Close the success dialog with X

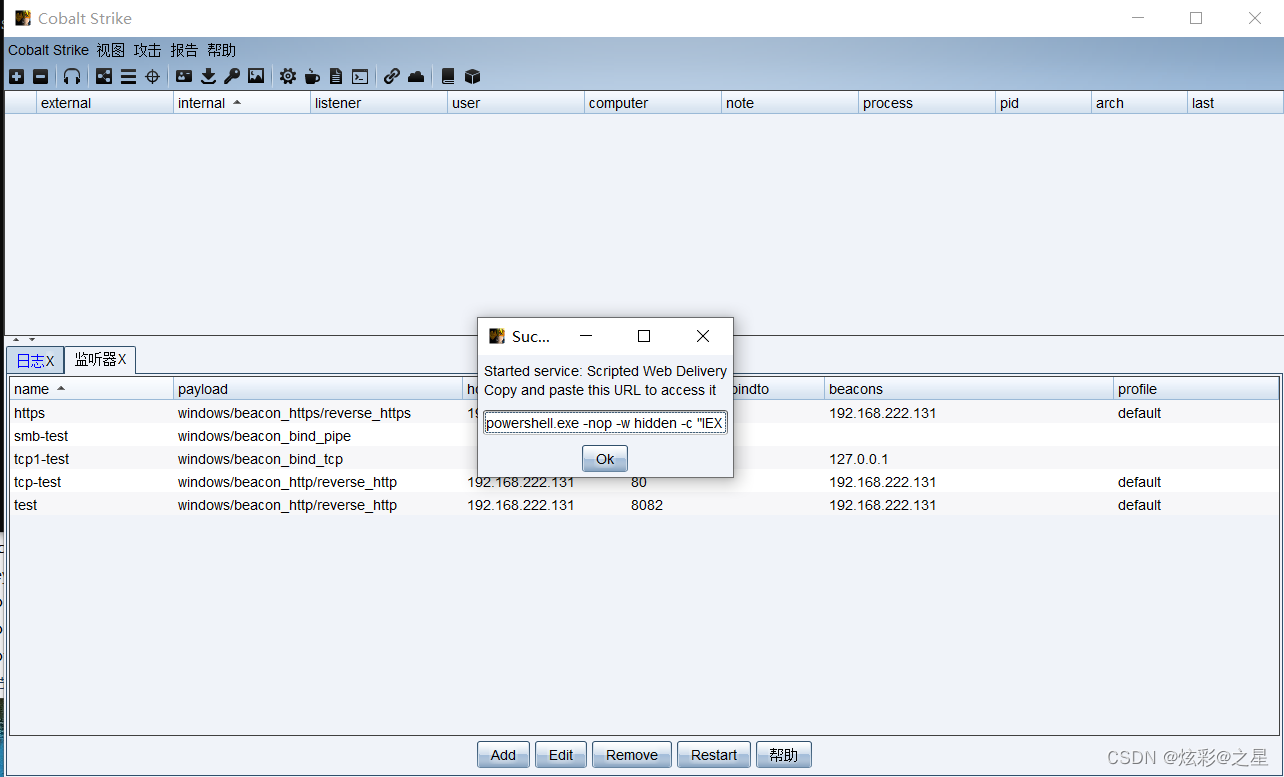(703, 336)
